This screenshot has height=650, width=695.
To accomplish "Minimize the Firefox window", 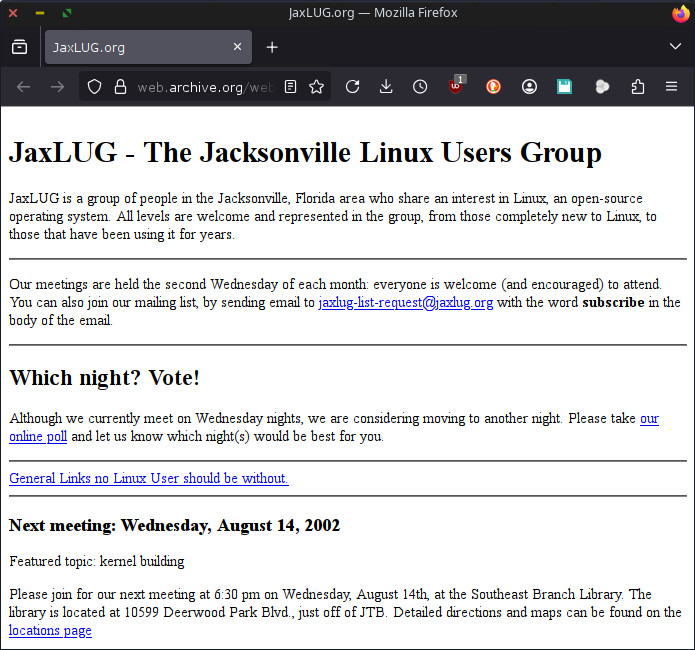I will pos(40,13).
